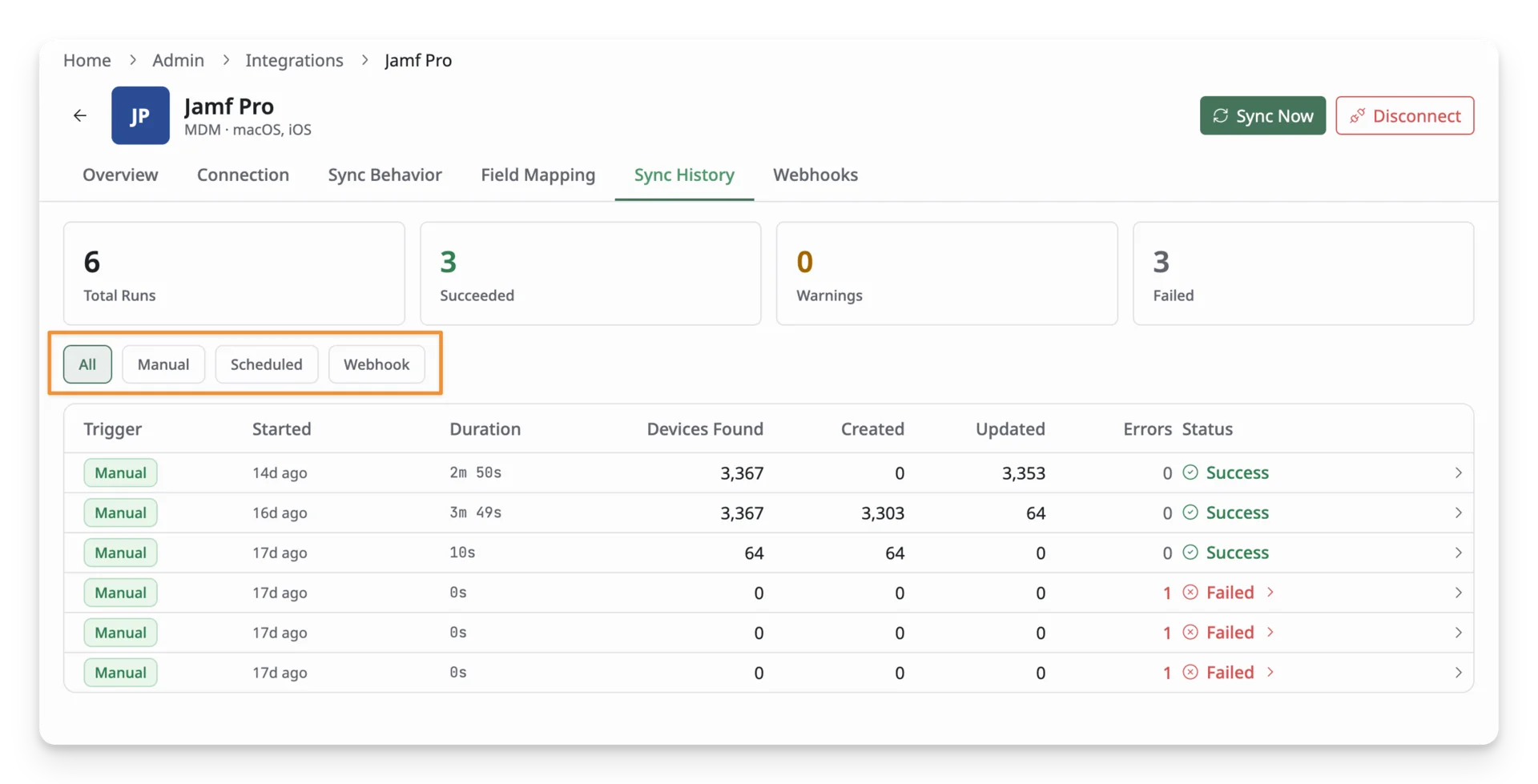Expand the 16d ago run with the row-end chevron
This screenshot has width=1538, height=784.
coord(1458,513)
